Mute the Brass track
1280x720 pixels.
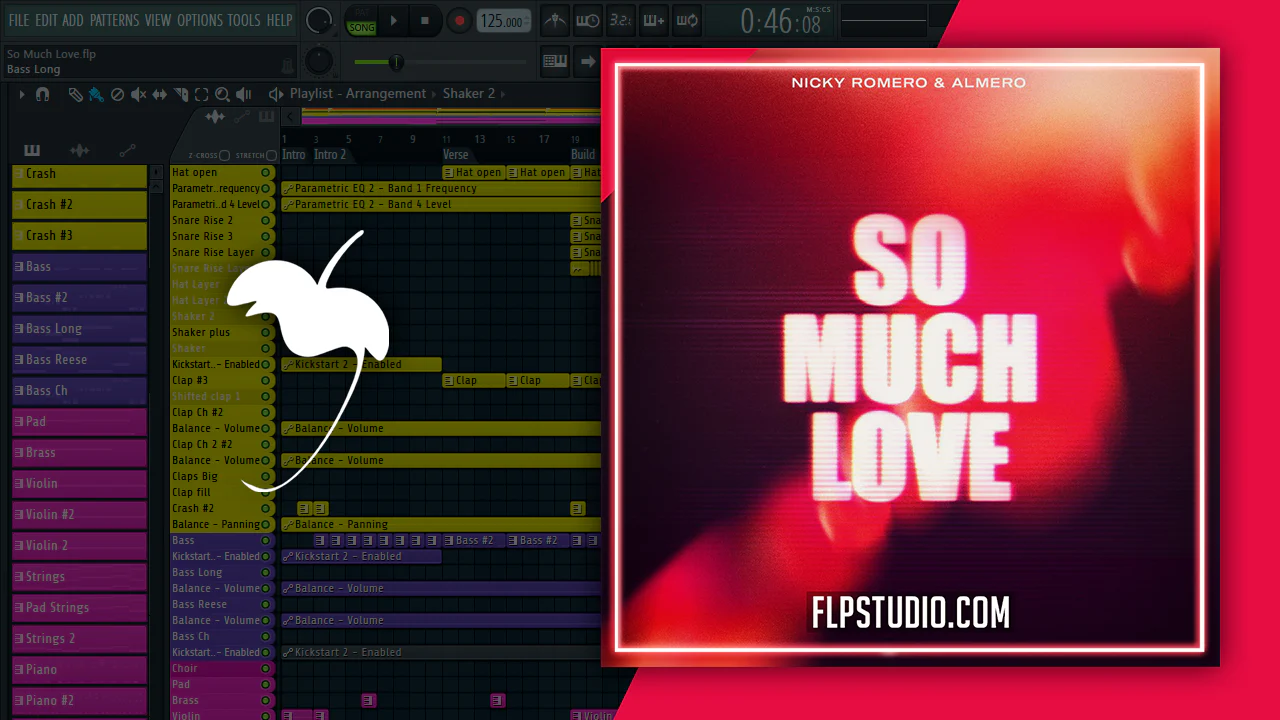click(x=266, y=701)
